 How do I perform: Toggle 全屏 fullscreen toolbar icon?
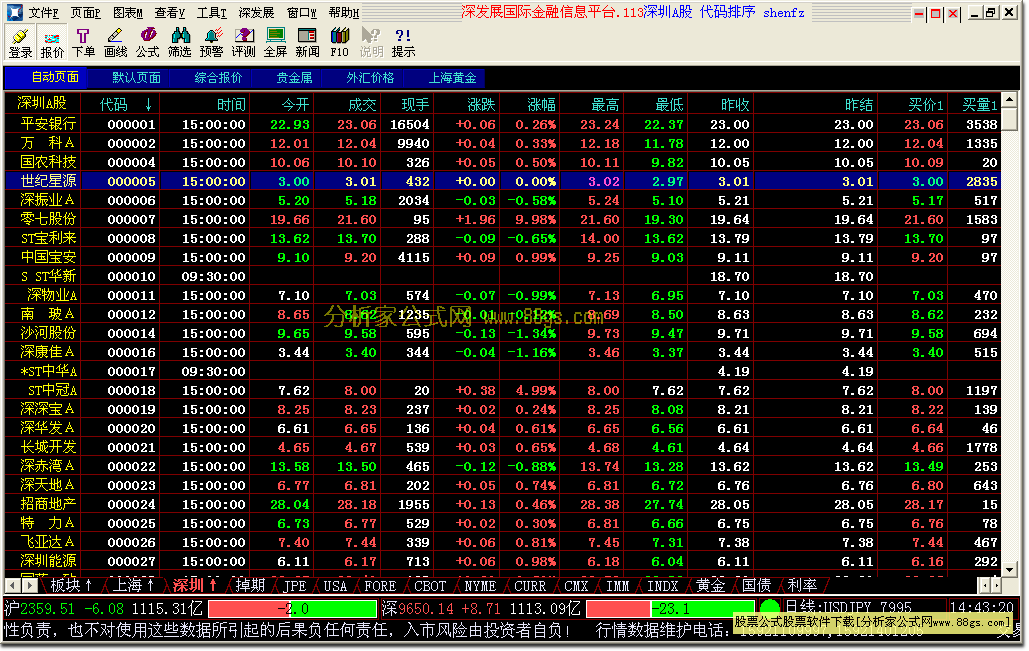tap(276, 43)
